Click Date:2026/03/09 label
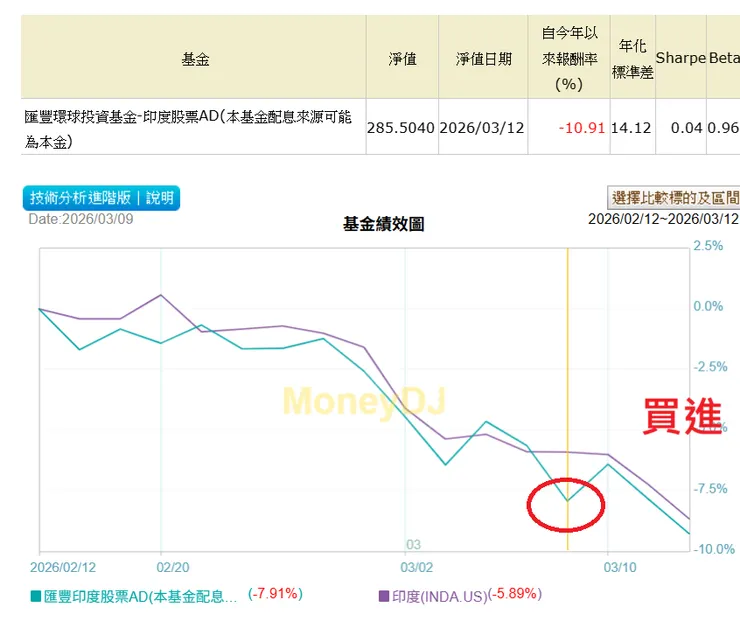 [x=81, y=219]
